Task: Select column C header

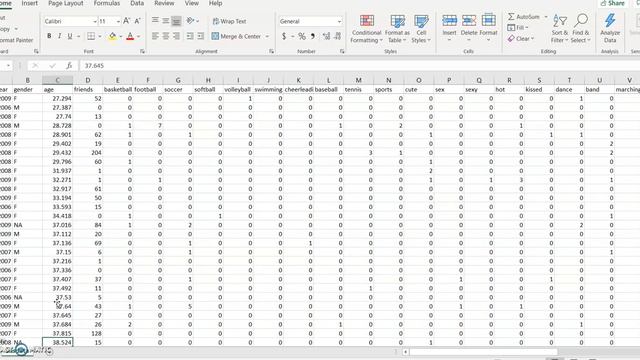Action: 58,80
